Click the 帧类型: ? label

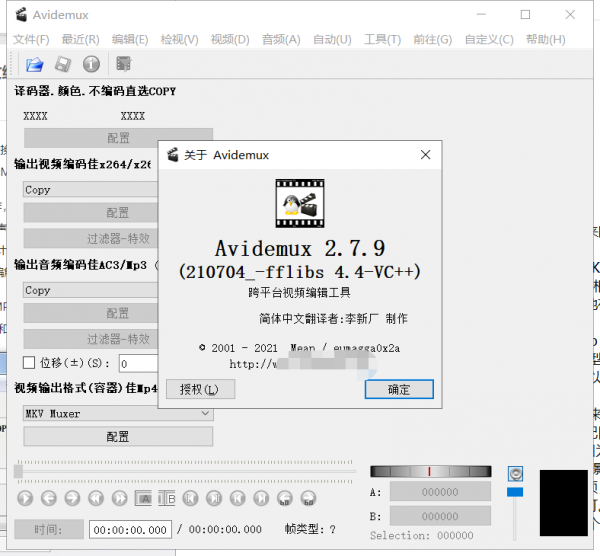tap(310, 529)
